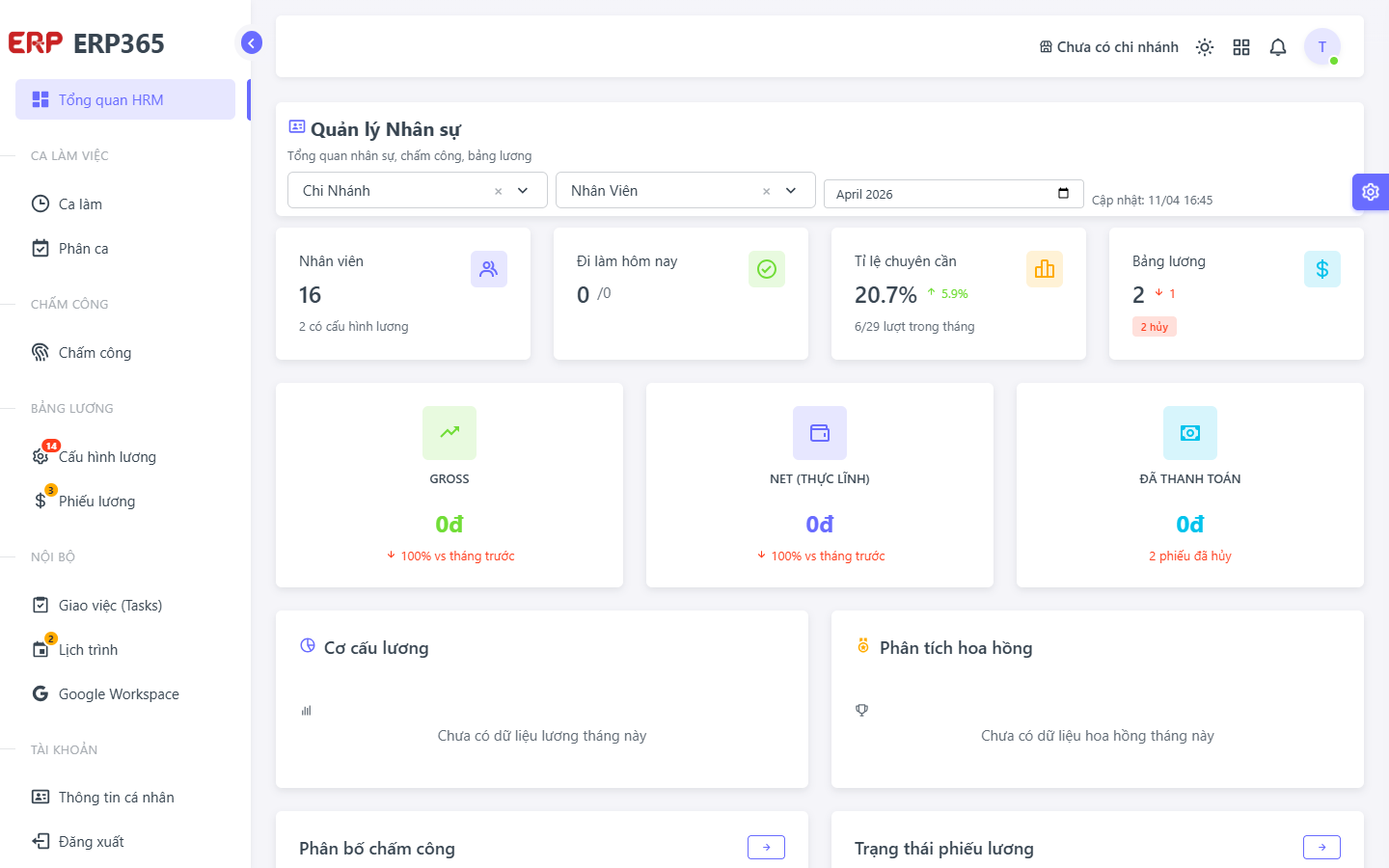Click Cập nhật: 11/04 16:45 timestamp
Viewport: 1389px width, 868px height.
point(1152,200)
